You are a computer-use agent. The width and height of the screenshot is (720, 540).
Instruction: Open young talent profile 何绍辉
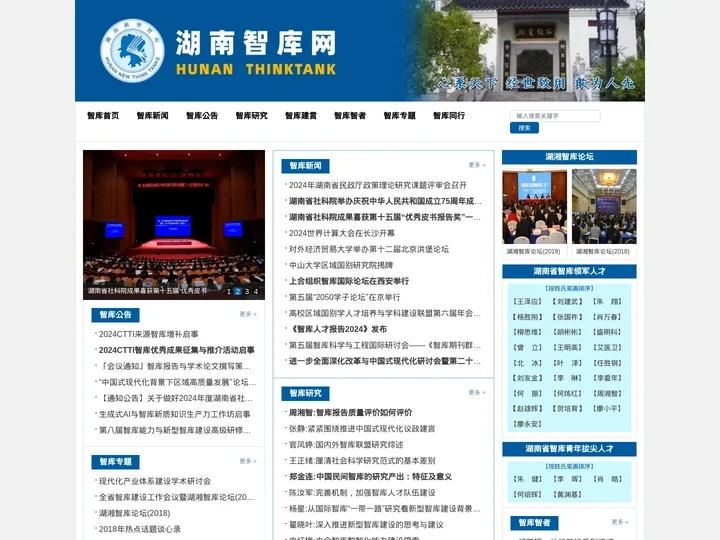(527, 495)
